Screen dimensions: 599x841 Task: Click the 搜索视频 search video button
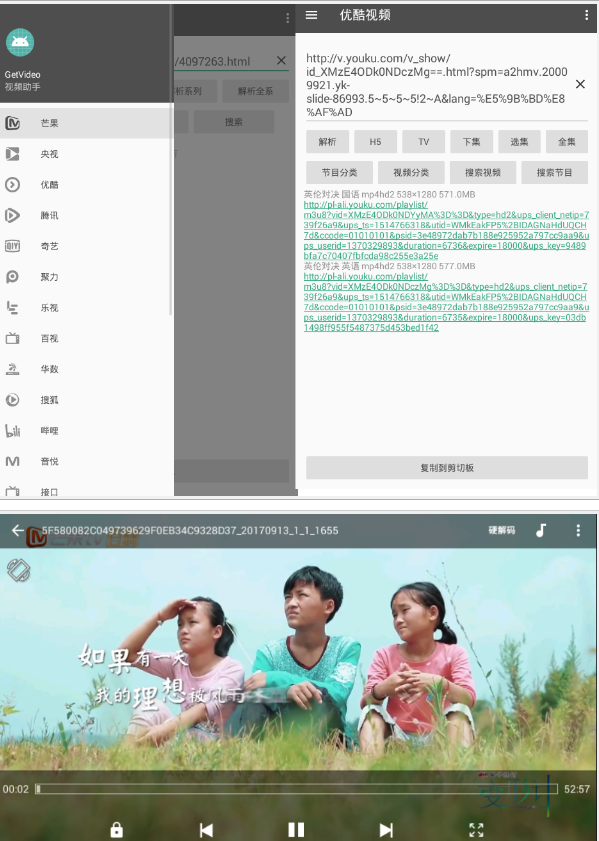(483, 173)
